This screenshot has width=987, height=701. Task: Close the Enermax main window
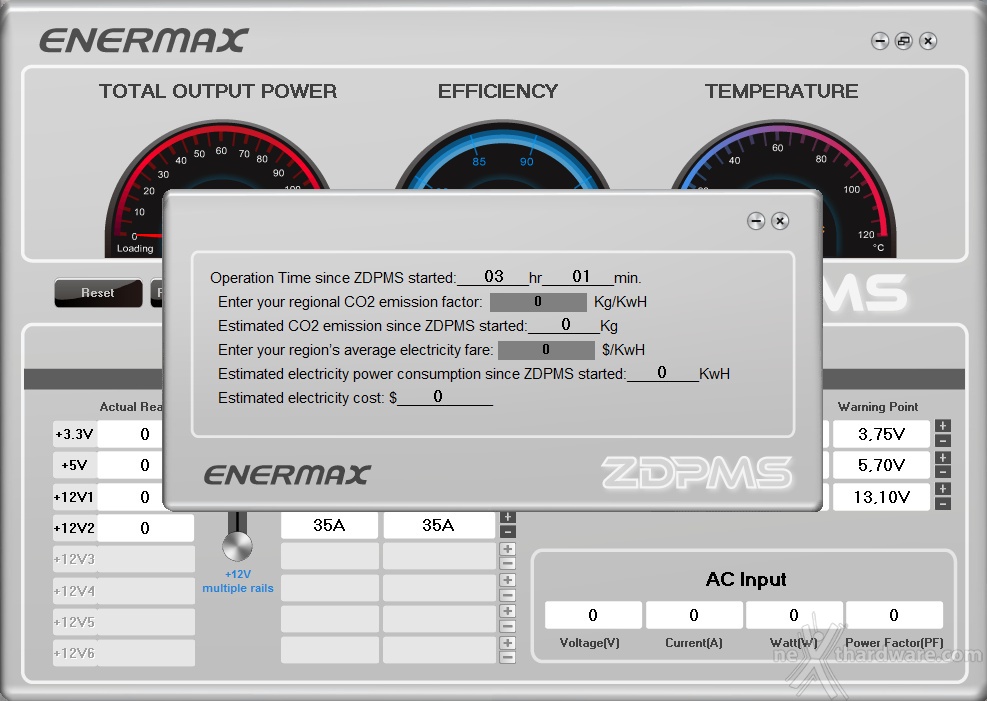coord(928,42)
